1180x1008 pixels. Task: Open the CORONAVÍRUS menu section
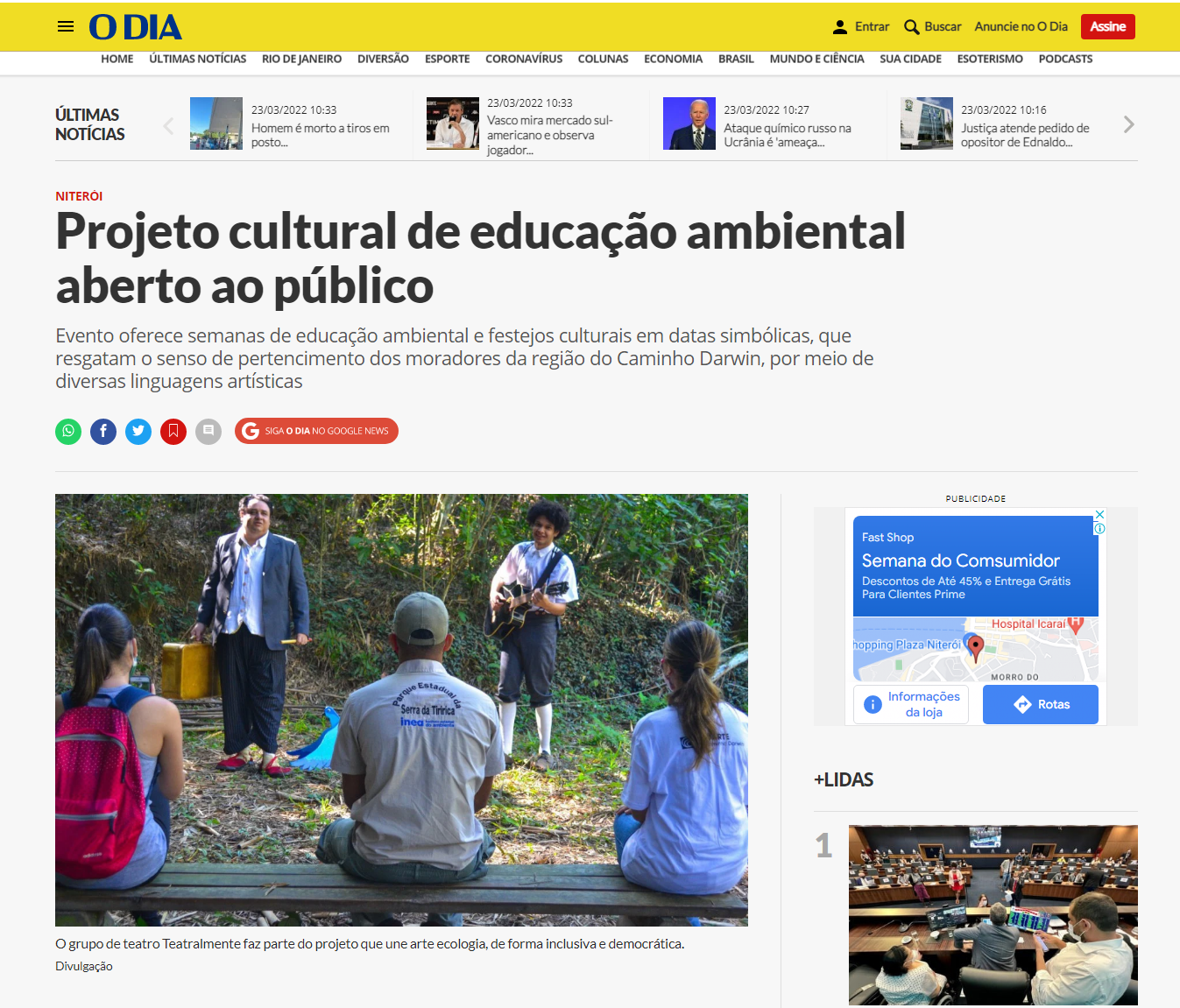524,59
